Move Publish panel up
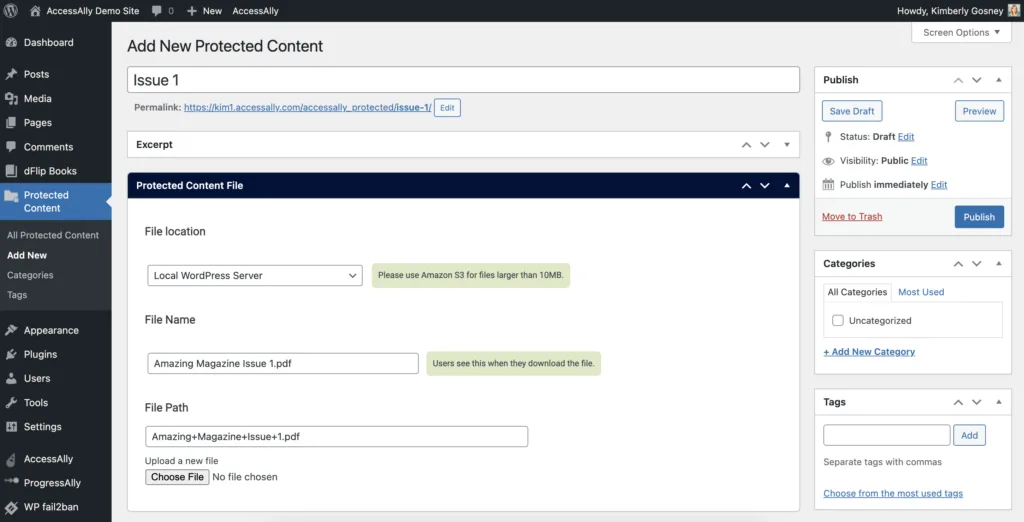 click(958, 80)
